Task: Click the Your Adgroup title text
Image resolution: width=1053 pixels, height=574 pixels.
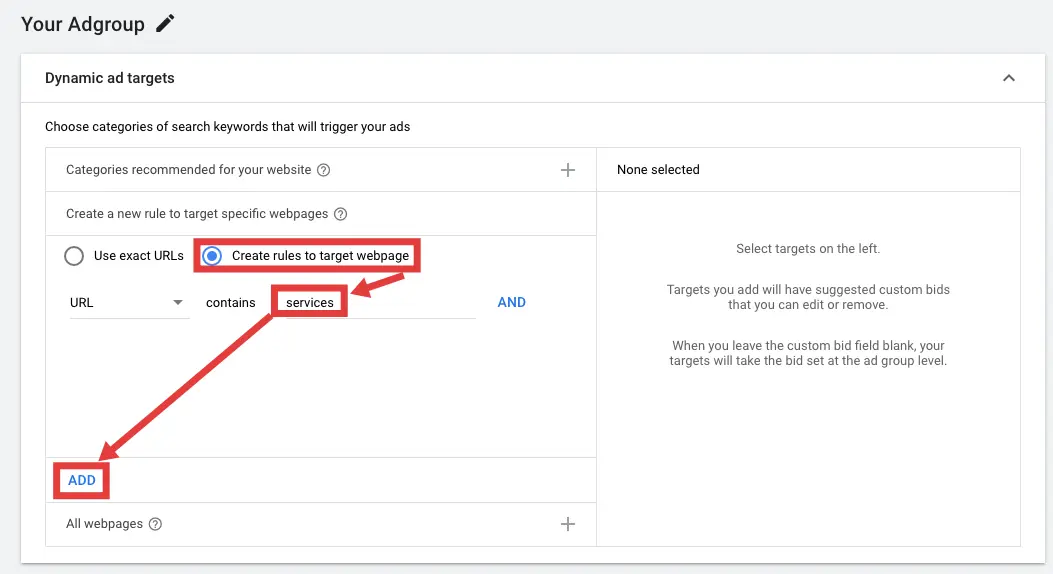Action: click(x=82, y=24)
